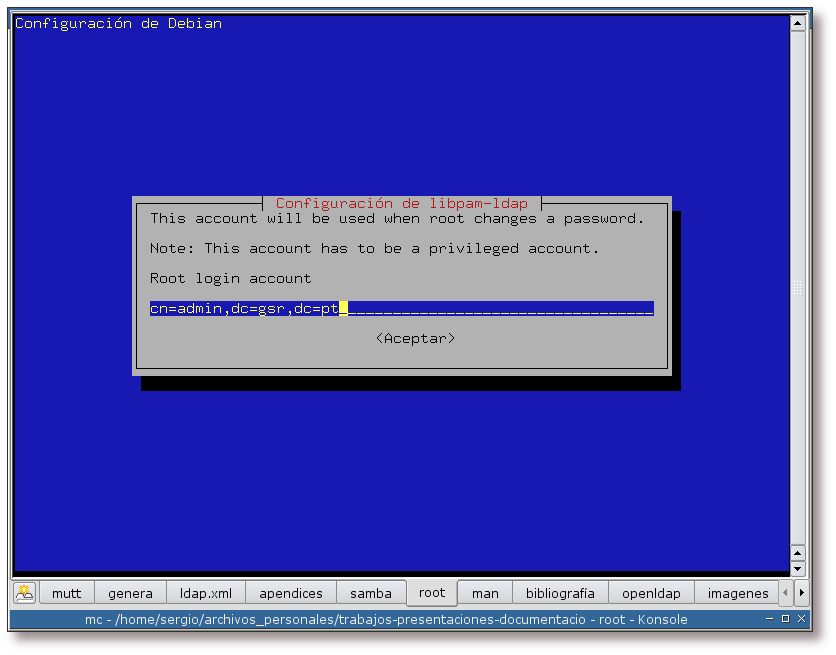Open the openldap session tab
Image resolution: width=836 pixels, height=655 pixels.
point(651,593)
